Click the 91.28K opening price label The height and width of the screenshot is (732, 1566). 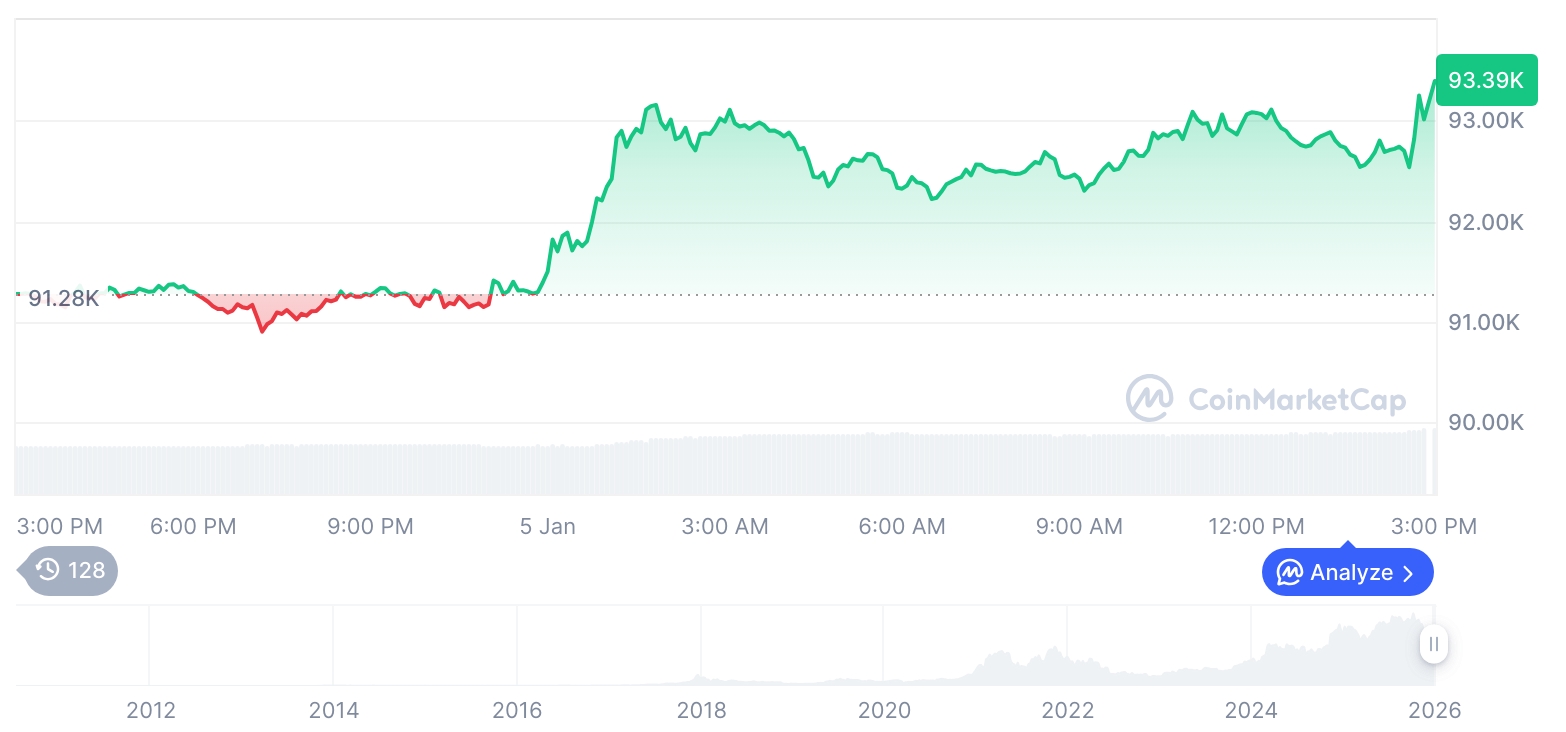coord(63,298)
